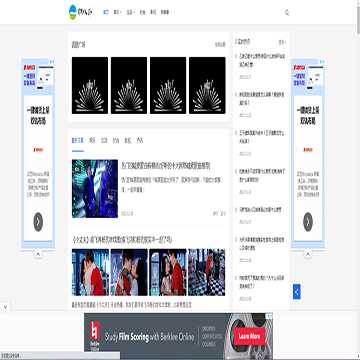360x360 pixels.
Task: Expand the third top navigation item's dropdown
Action: [x=130, y=12]
